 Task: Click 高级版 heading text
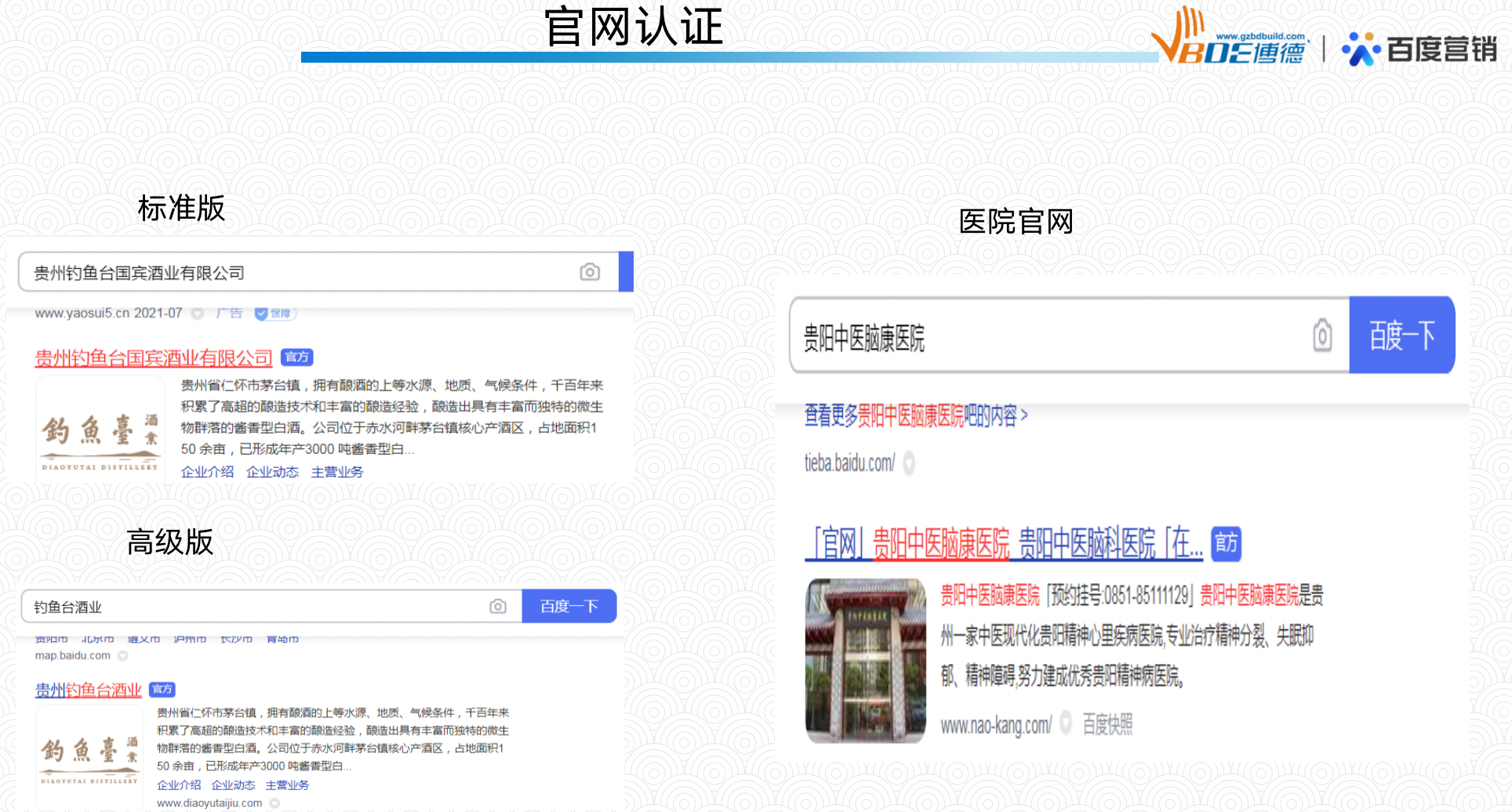click(x=169, y=542)
